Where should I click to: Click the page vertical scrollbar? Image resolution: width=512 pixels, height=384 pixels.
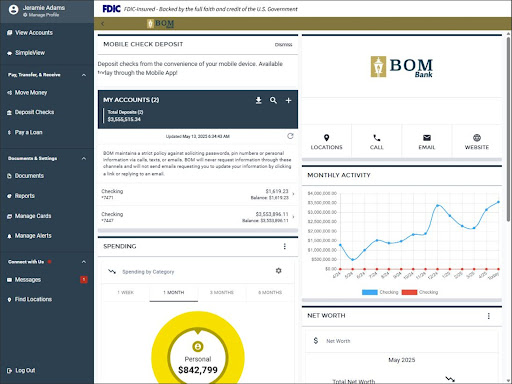pos(508,130)
